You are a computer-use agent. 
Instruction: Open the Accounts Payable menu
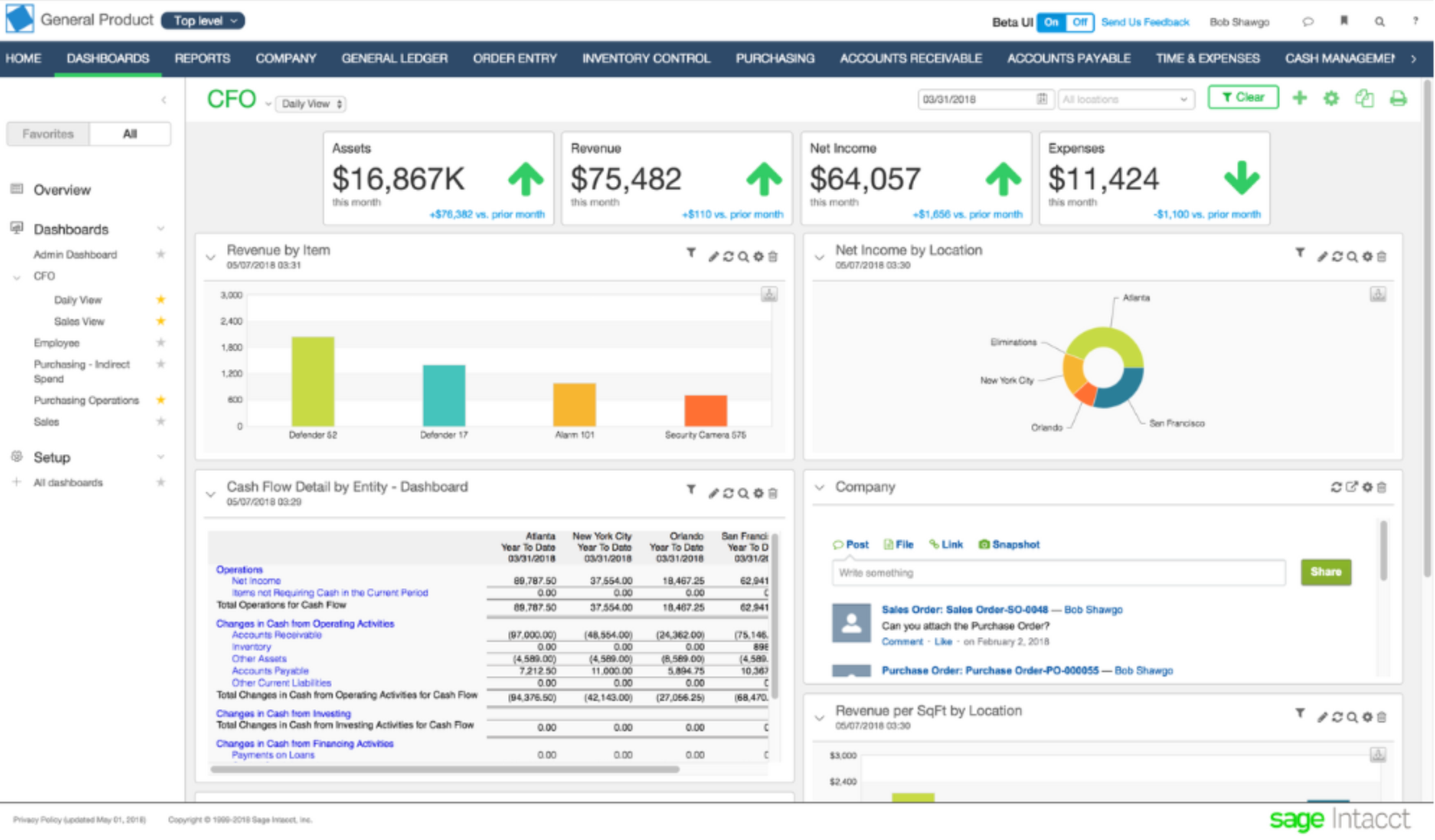tap(1068, 58)
